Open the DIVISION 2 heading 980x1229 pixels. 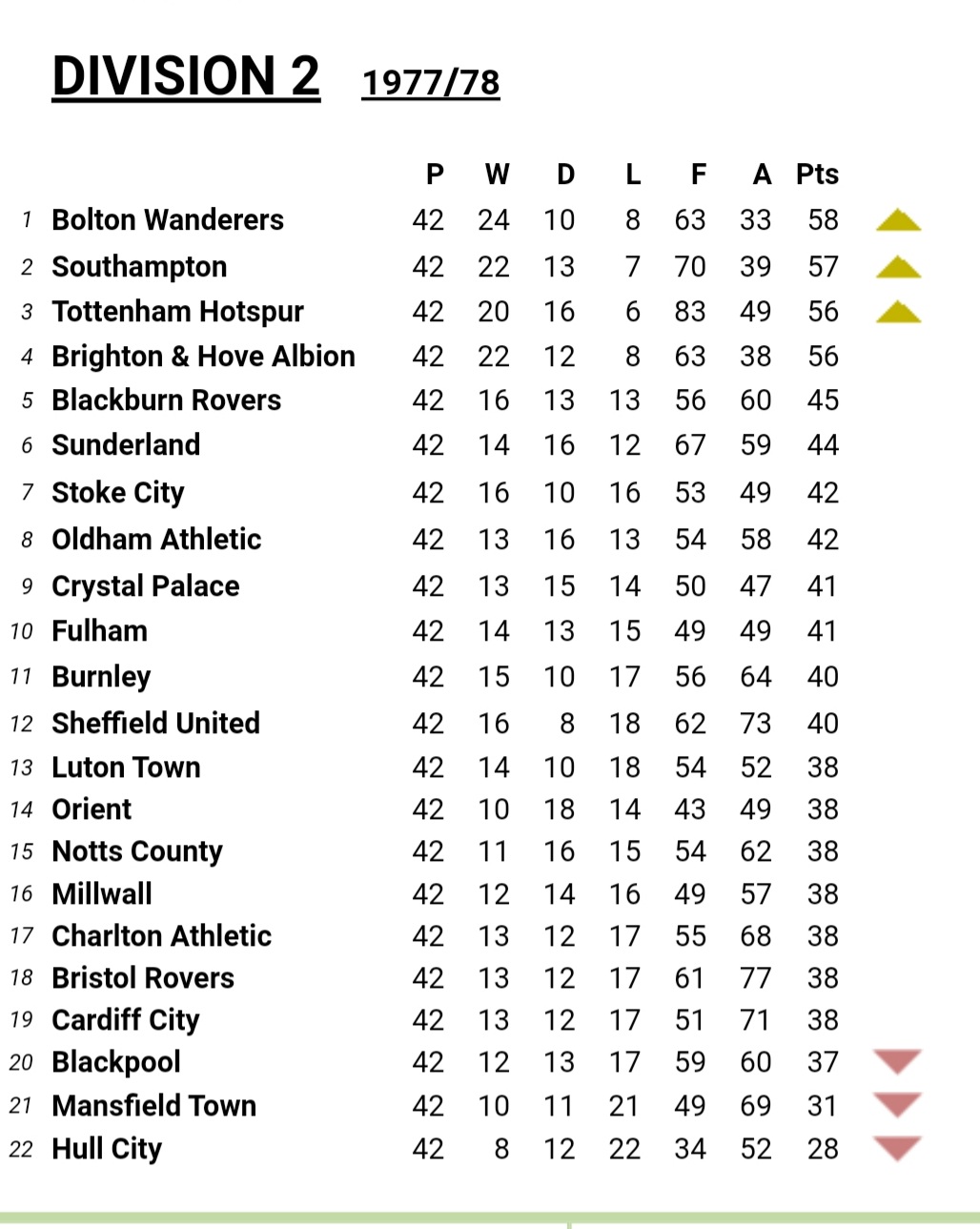186,76
